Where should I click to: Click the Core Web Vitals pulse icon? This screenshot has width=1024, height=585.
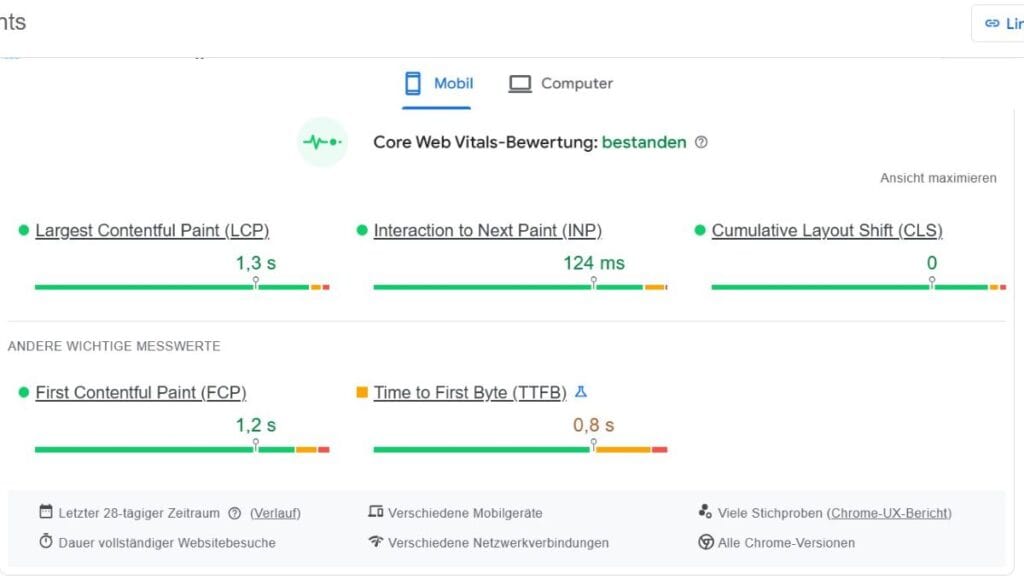(x=322, y=142)
